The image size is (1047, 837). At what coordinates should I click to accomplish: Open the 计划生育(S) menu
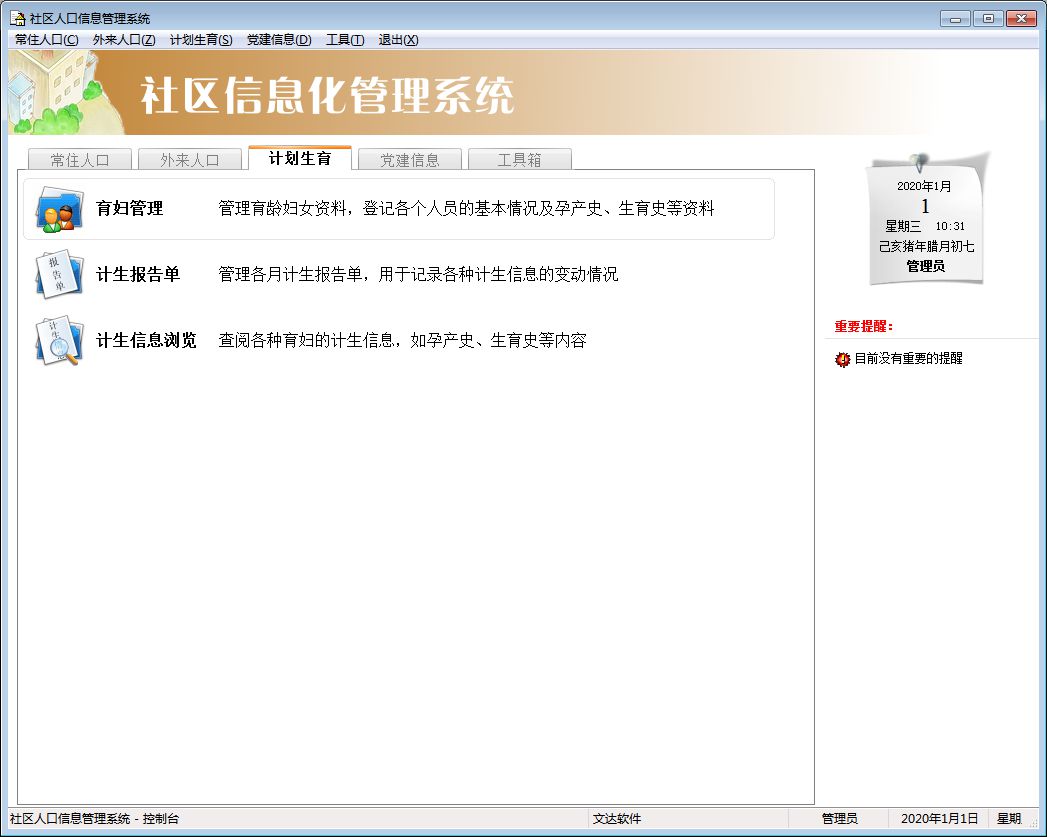[201, 40]
